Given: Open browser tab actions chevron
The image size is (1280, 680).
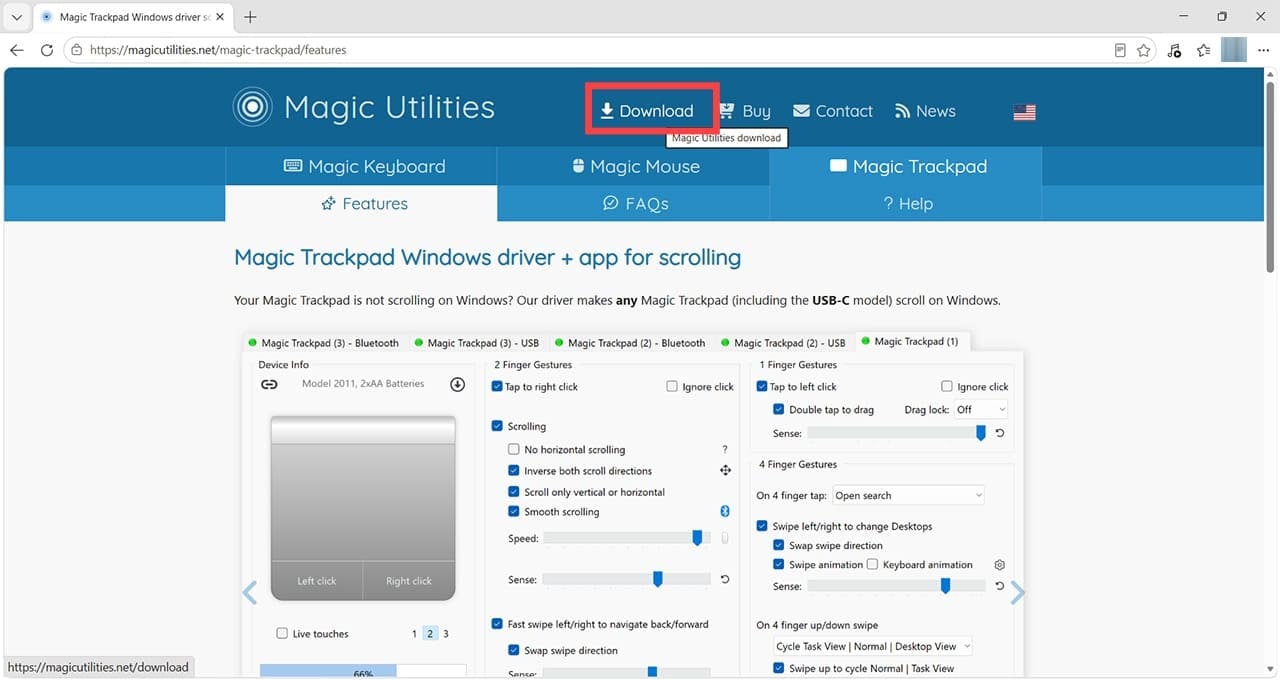Looking at the screenshot, I should (16, 17).
